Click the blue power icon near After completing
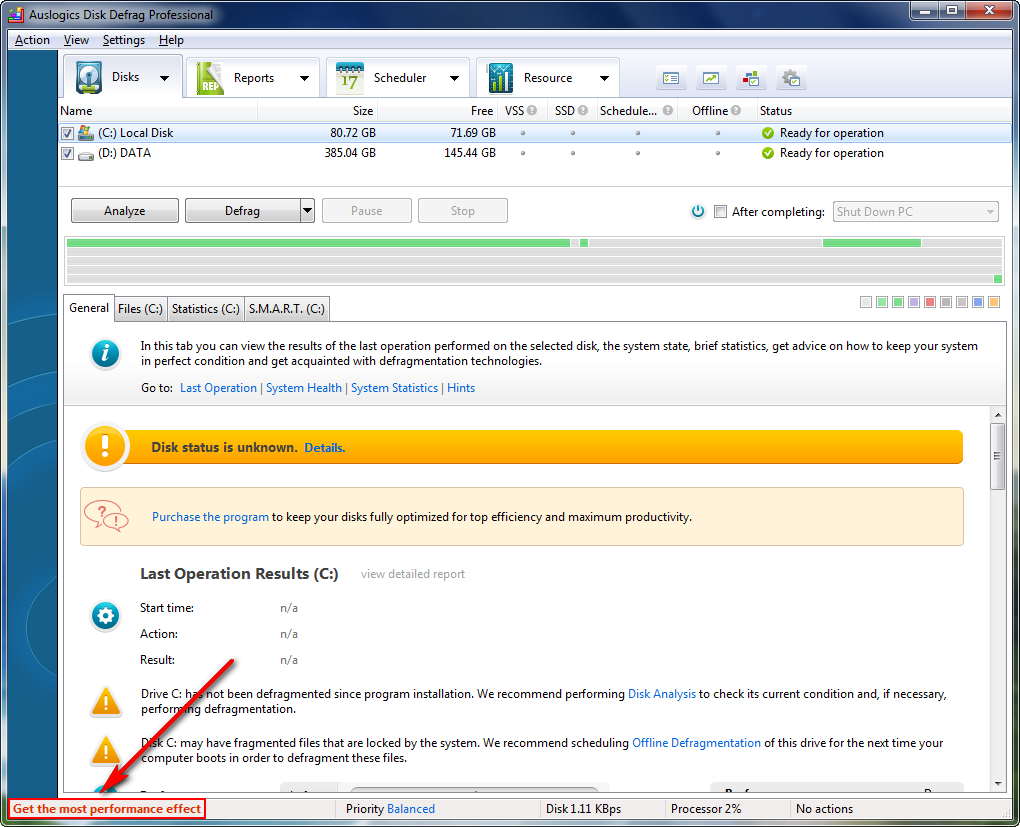The width and height of the screenshot is (1020, 827). [x=698, y=211]
